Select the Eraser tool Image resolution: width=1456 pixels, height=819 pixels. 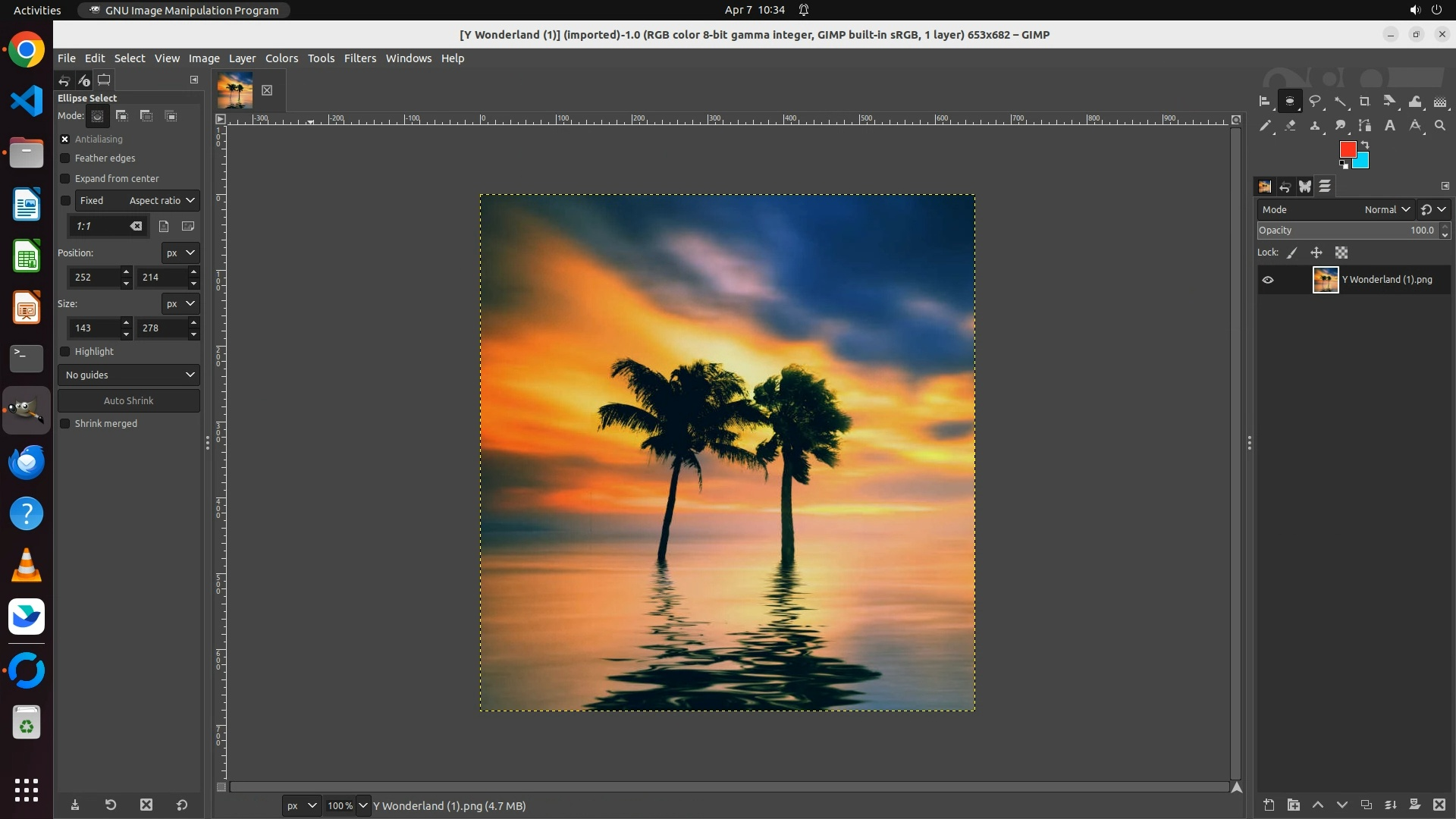click(1290, 126)
